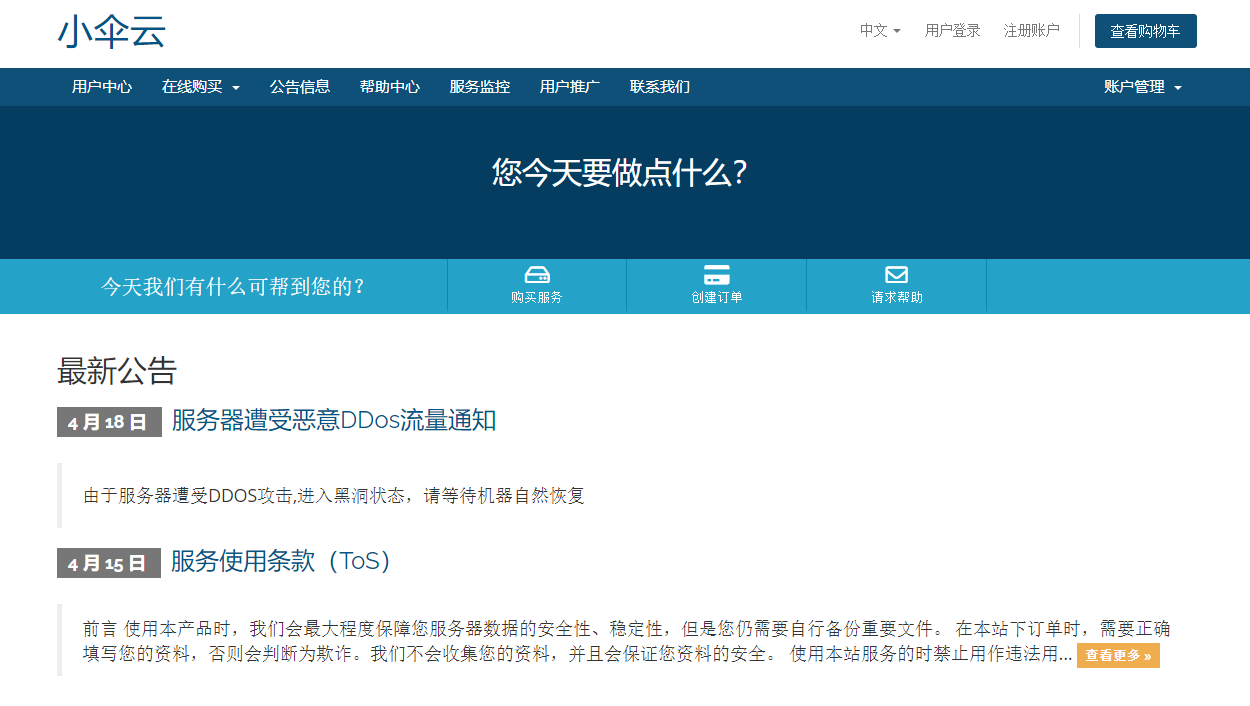Open the 用户中心 menu item
The image size is (1250, 706).
102,87
